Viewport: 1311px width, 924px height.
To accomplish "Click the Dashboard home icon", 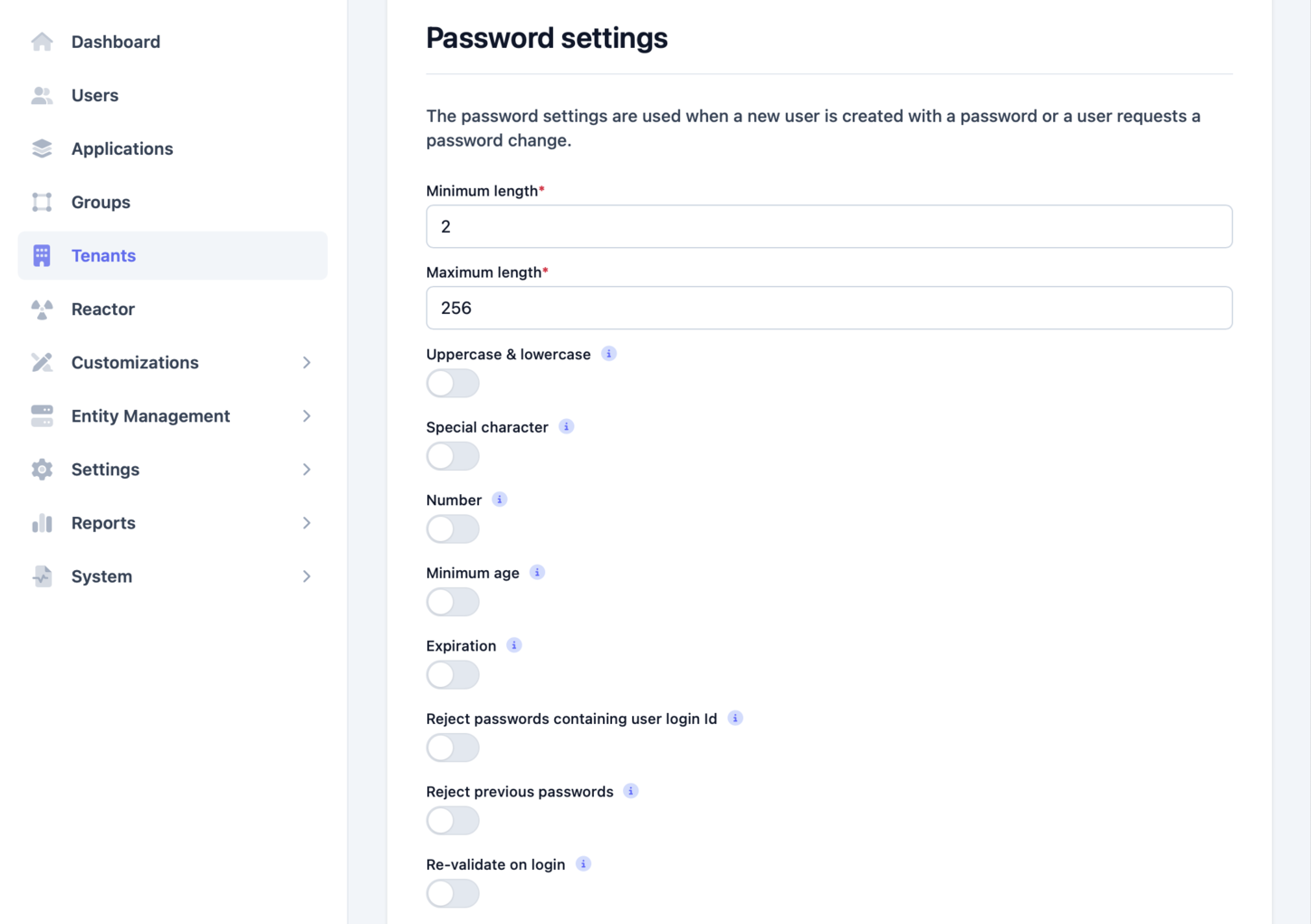I will click(42, 41).
